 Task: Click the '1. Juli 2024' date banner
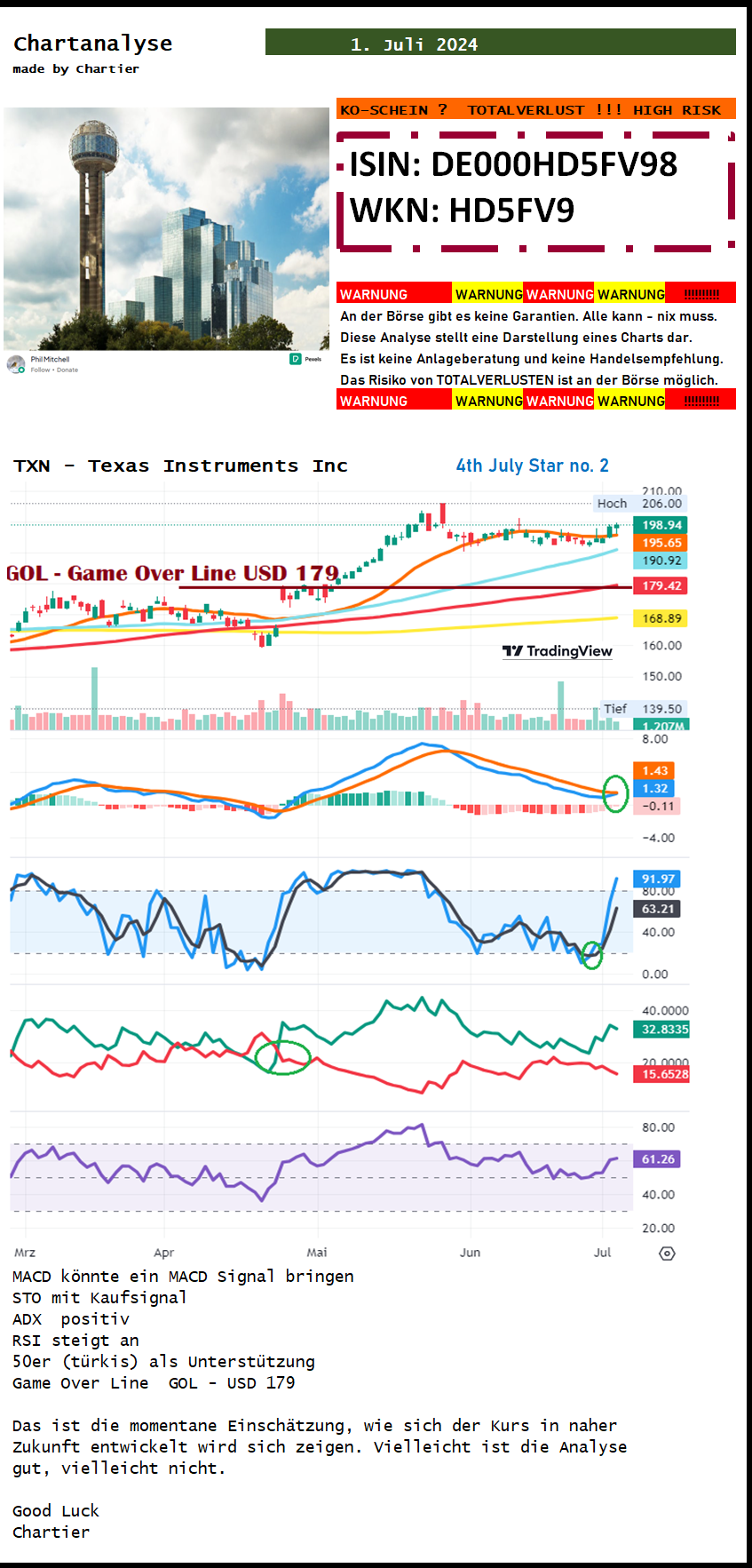pos(501,42)
